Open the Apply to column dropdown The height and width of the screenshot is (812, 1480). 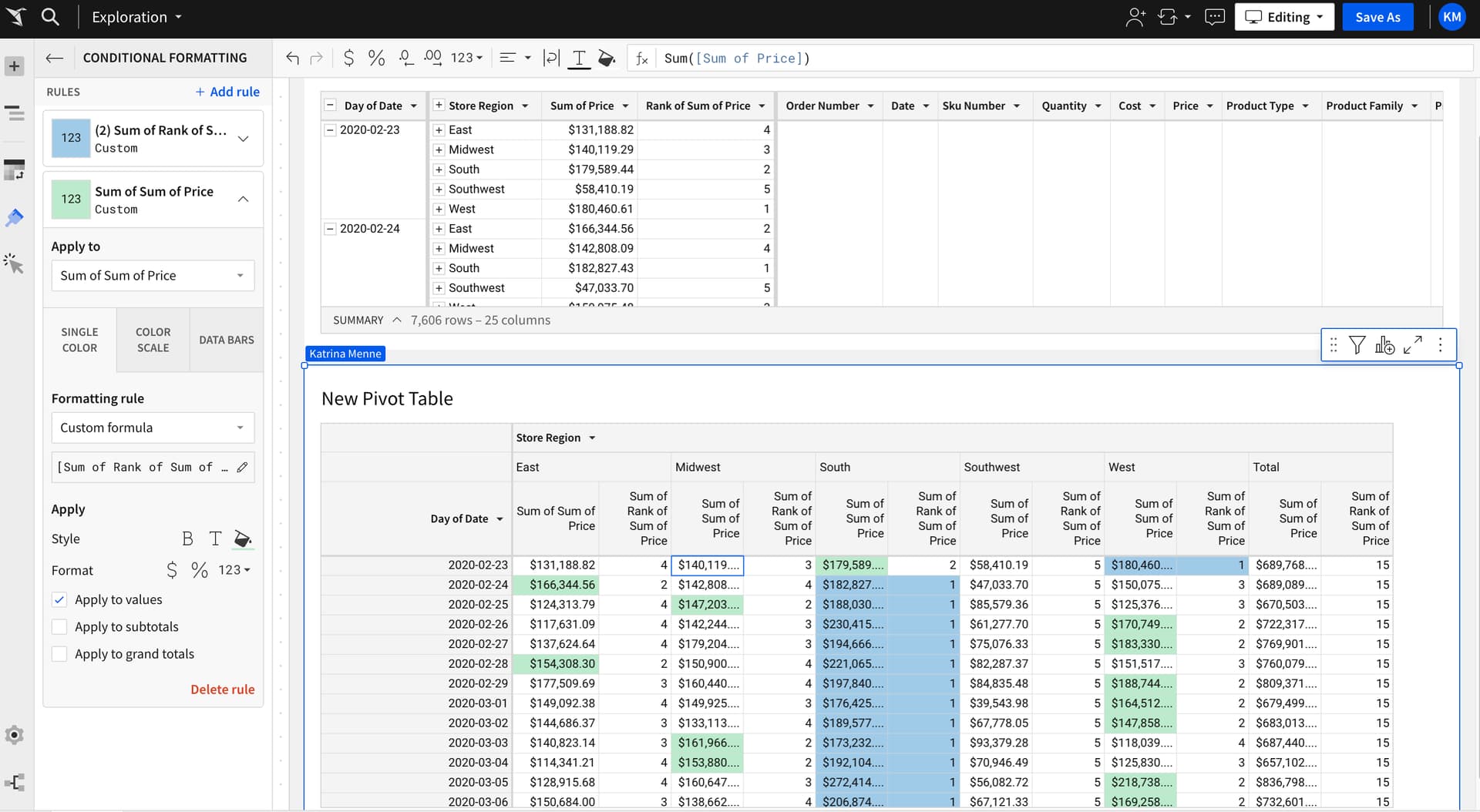pos(153,276)
